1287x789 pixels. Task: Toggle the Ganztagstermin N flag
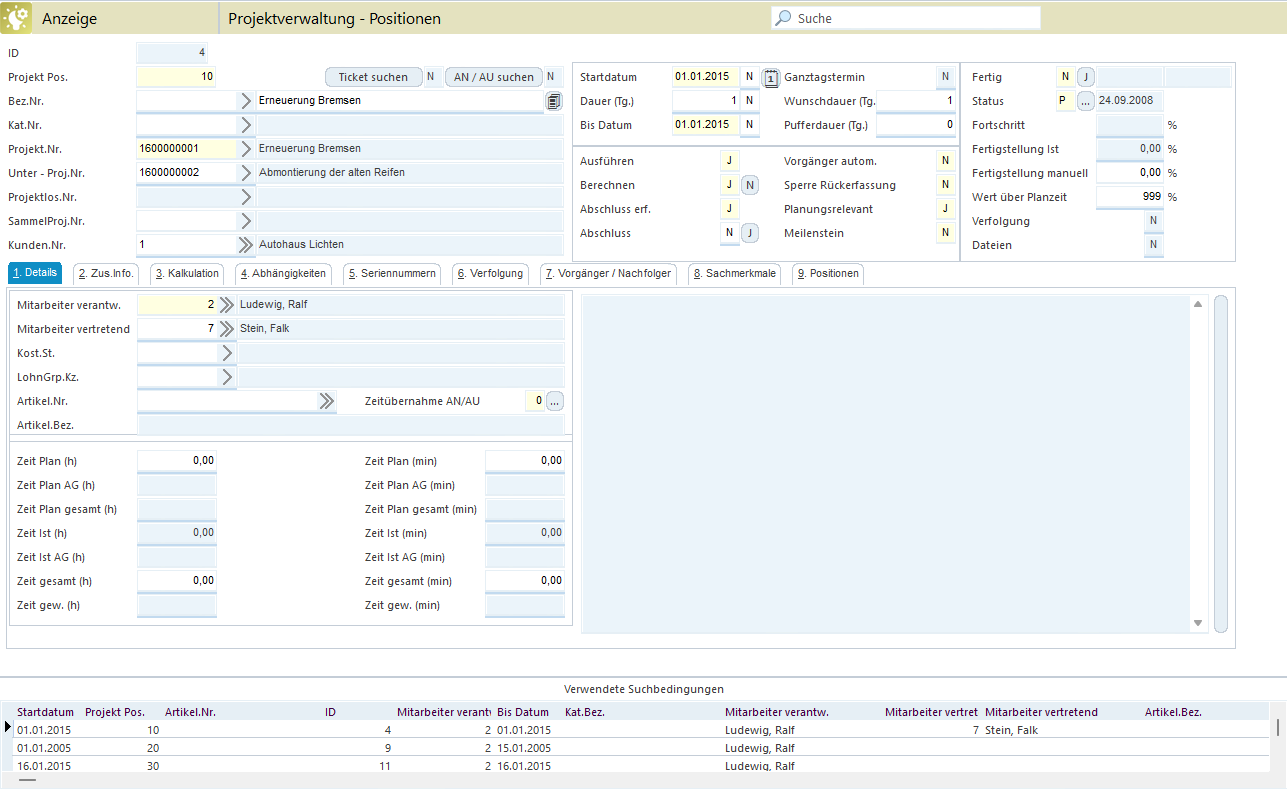944,77
